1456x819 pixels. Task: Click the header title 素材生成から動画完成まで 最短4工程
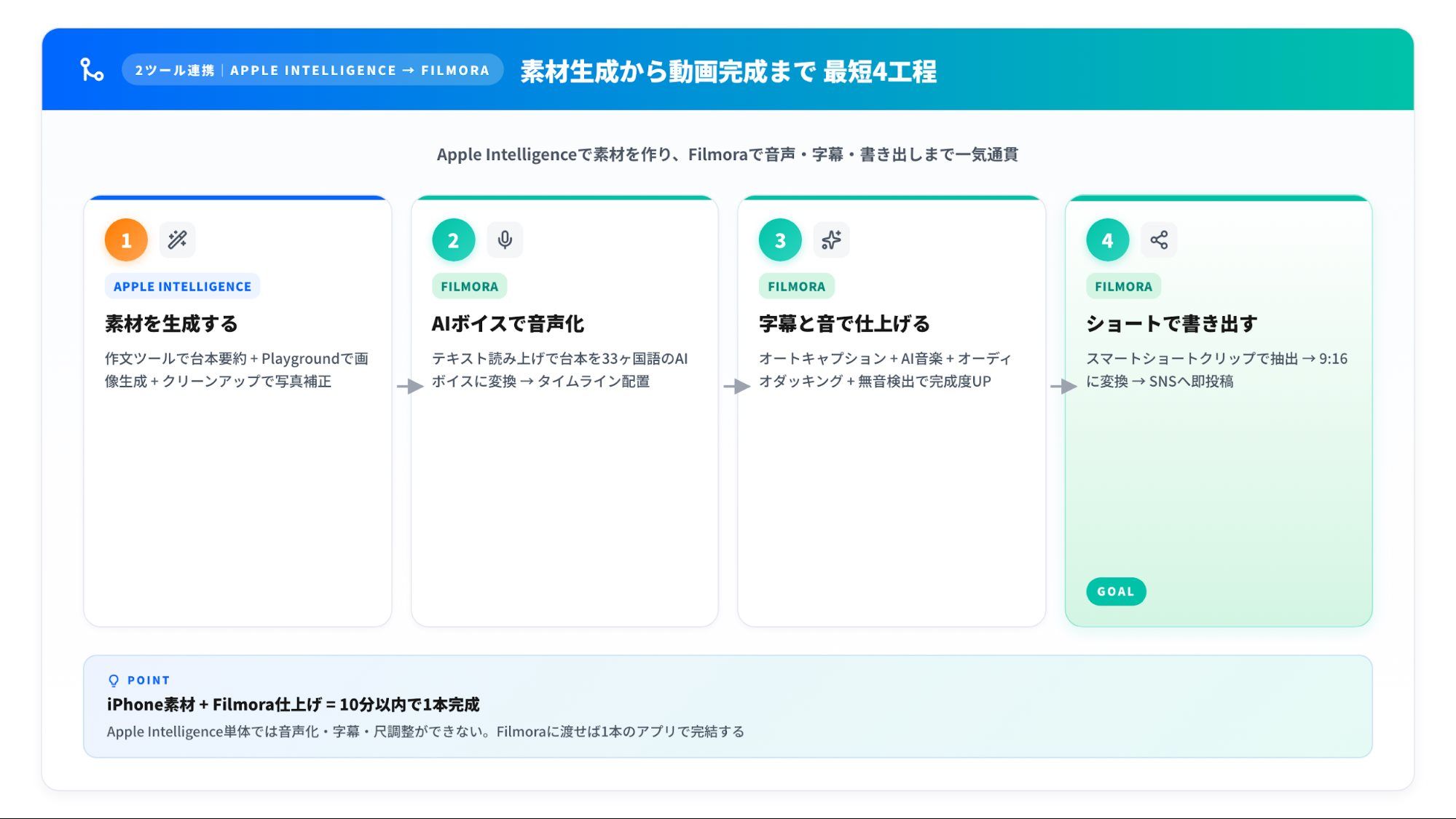[x=728, y=71]
